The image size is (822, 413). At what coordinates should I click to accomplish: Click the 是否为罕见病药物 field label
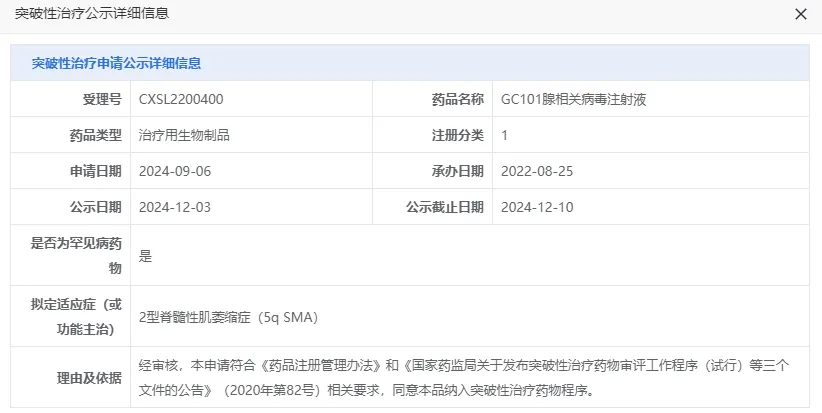78,255
